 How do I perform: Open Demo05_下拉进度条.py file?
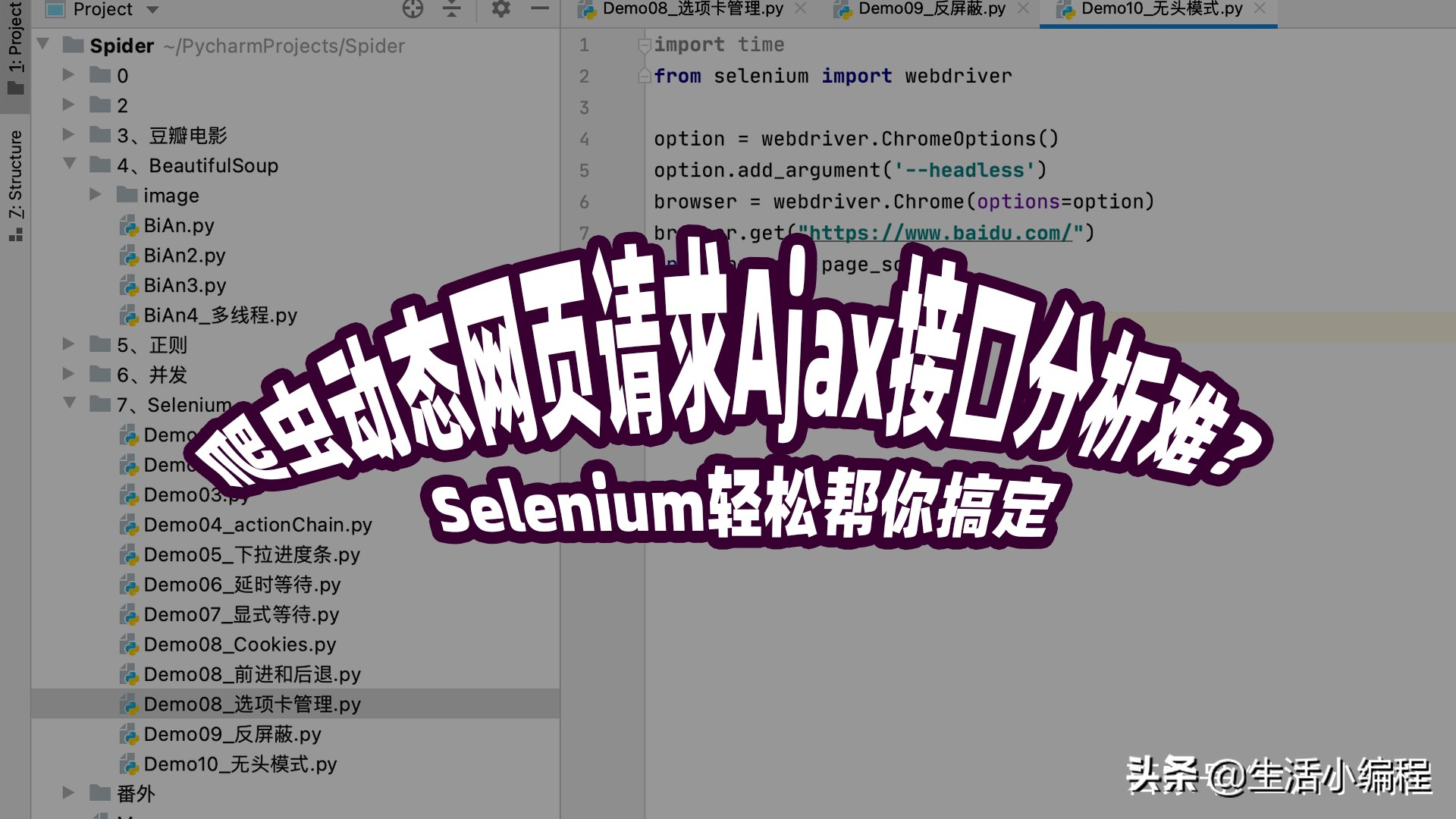click(252, 555)
